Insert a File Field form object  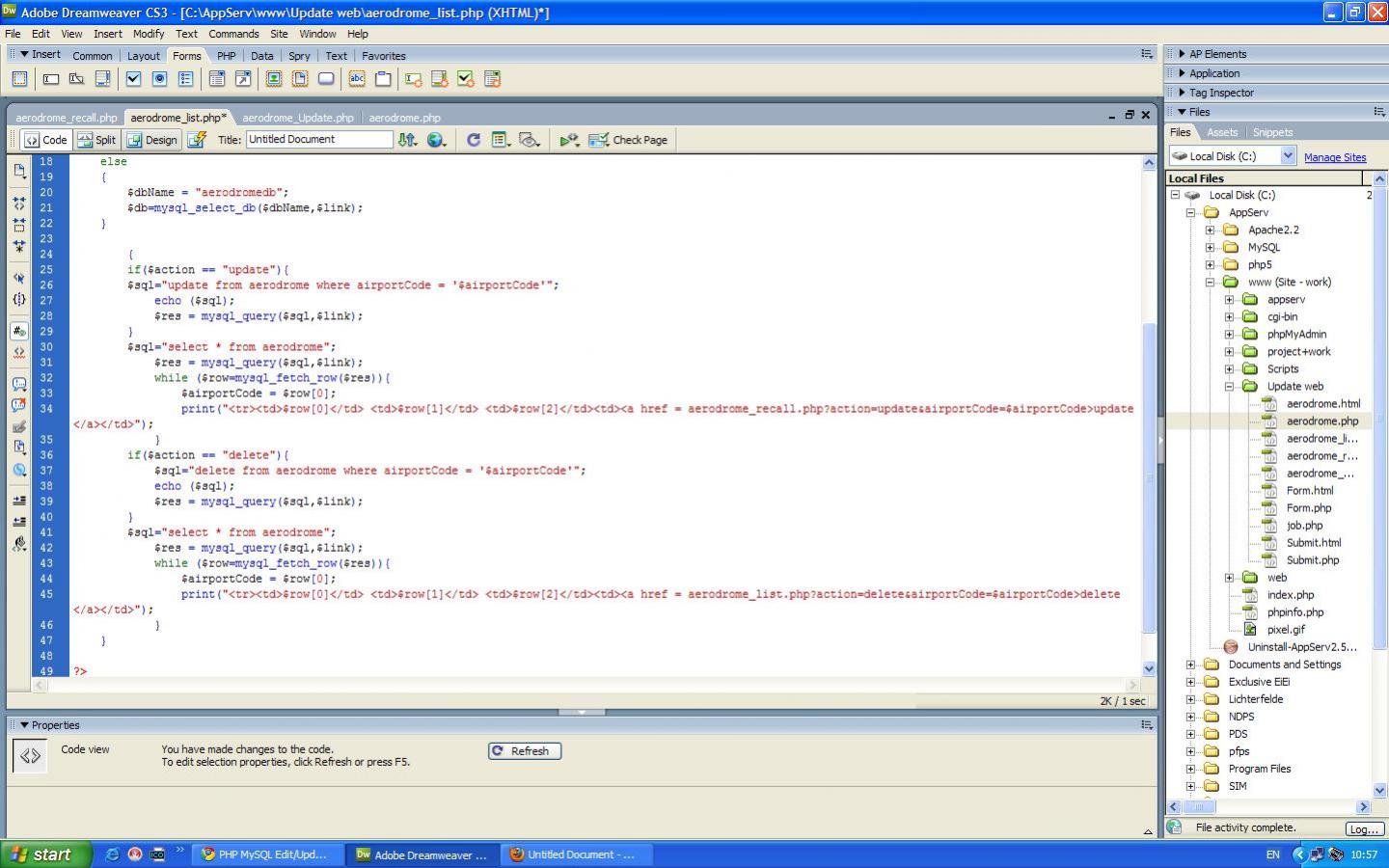tap(300, 79)
